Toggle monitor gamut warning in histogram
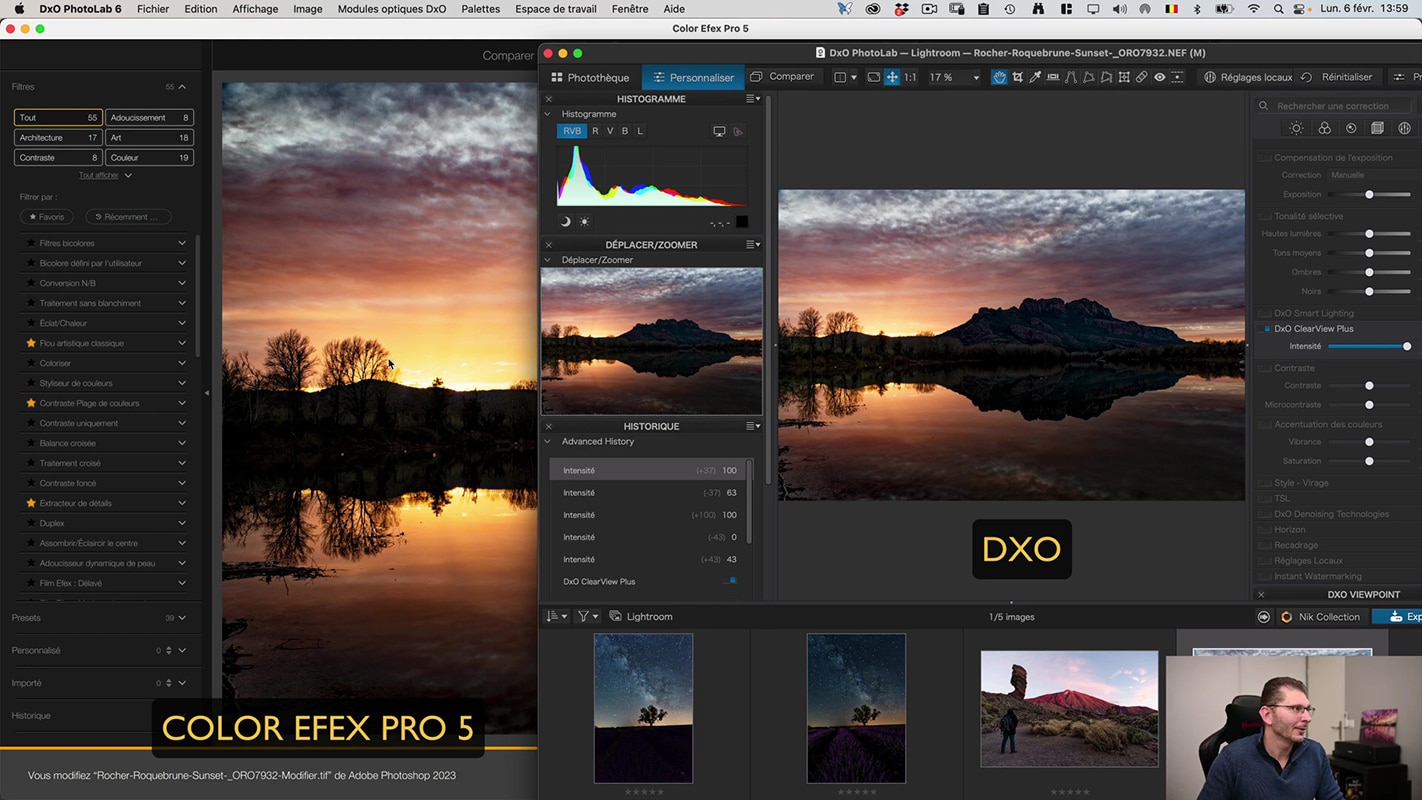Screen dimensions: 1422x800 click(719, 131)
